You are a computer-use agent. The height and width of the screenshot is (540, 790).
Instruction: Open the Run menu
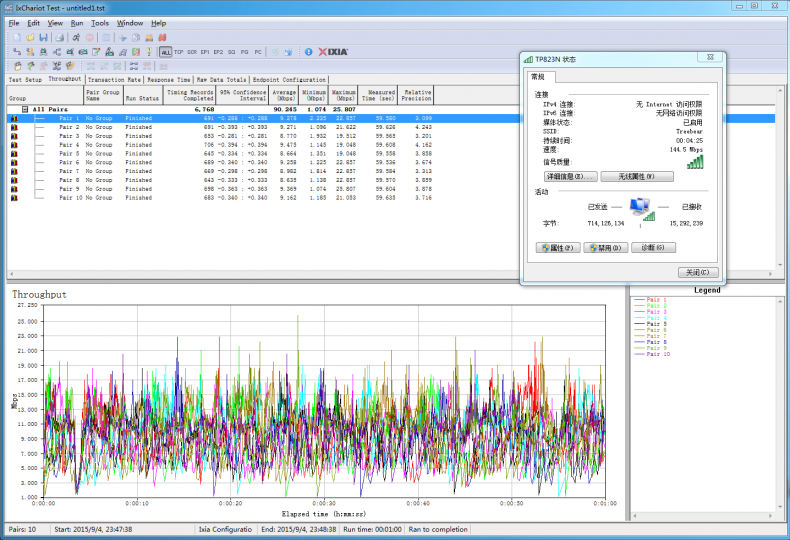click(x=77, y=23)
